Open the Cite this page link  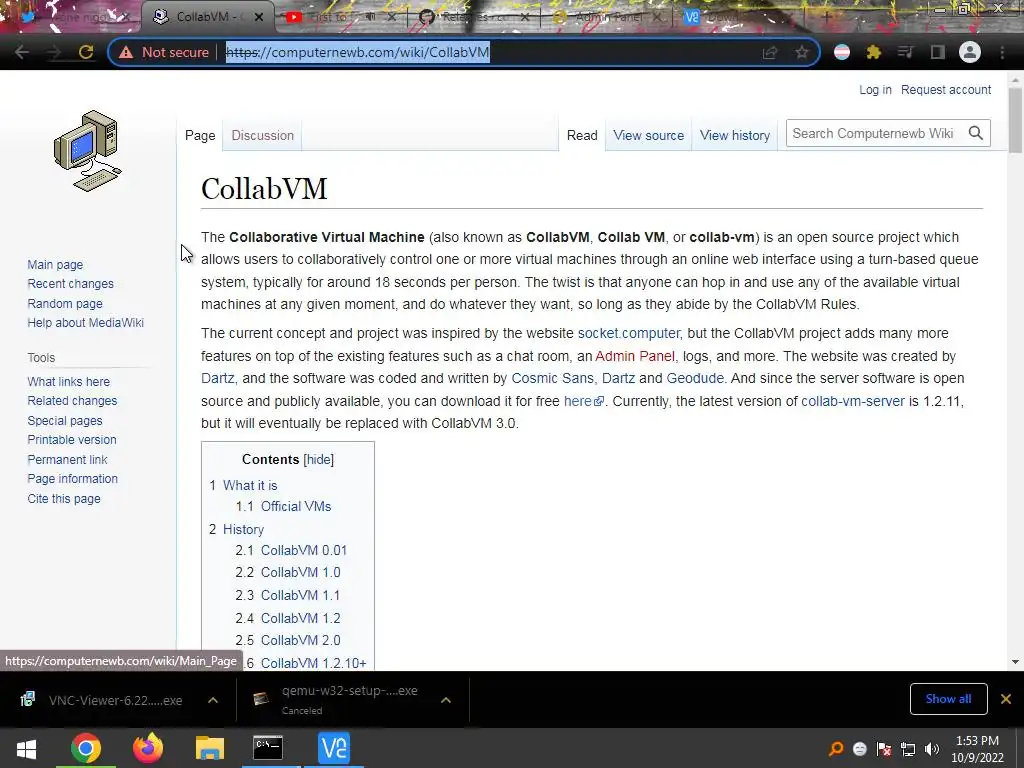64,498
